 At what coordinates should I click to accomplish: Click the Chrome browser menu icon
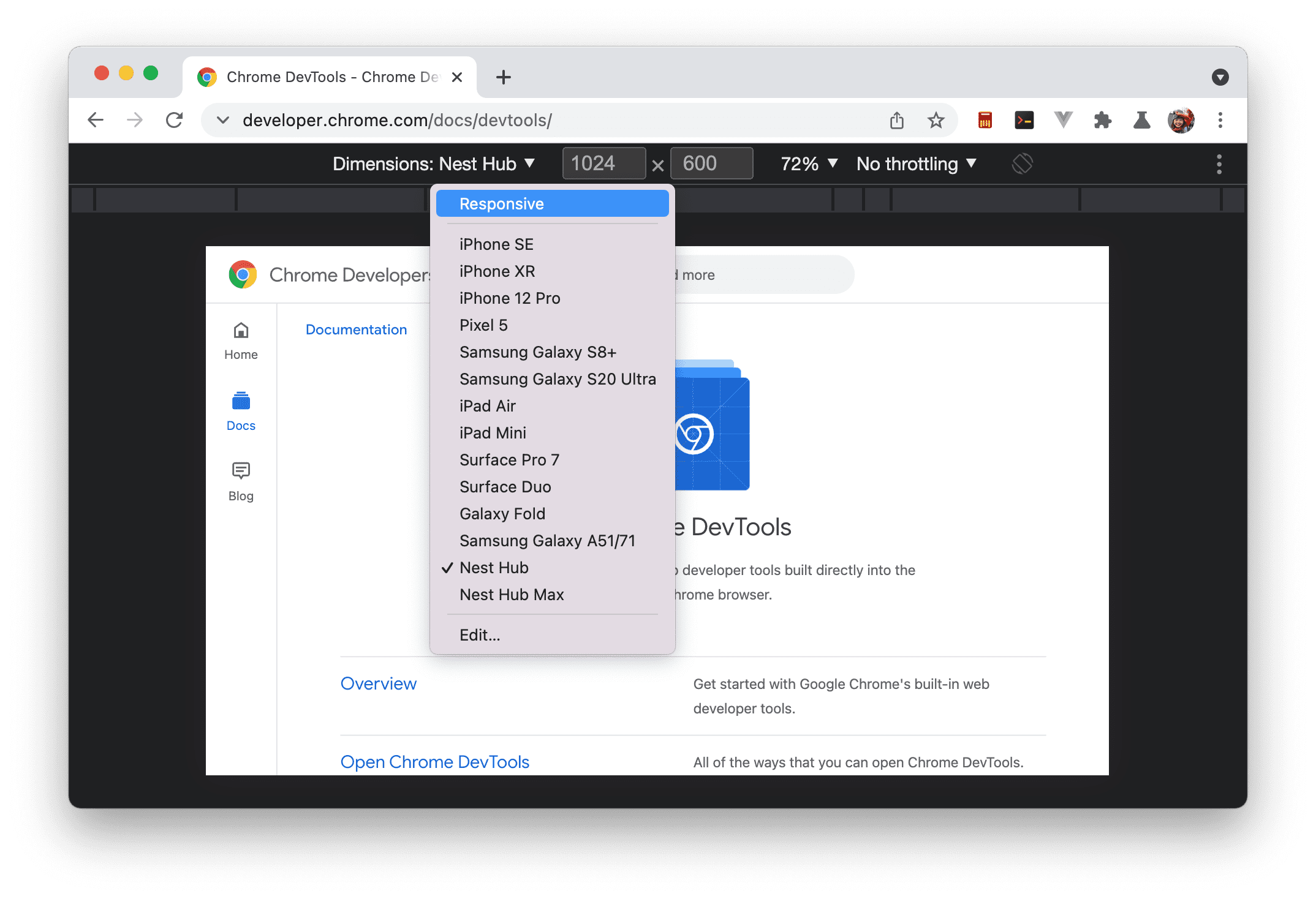(x=1221, y=119)
